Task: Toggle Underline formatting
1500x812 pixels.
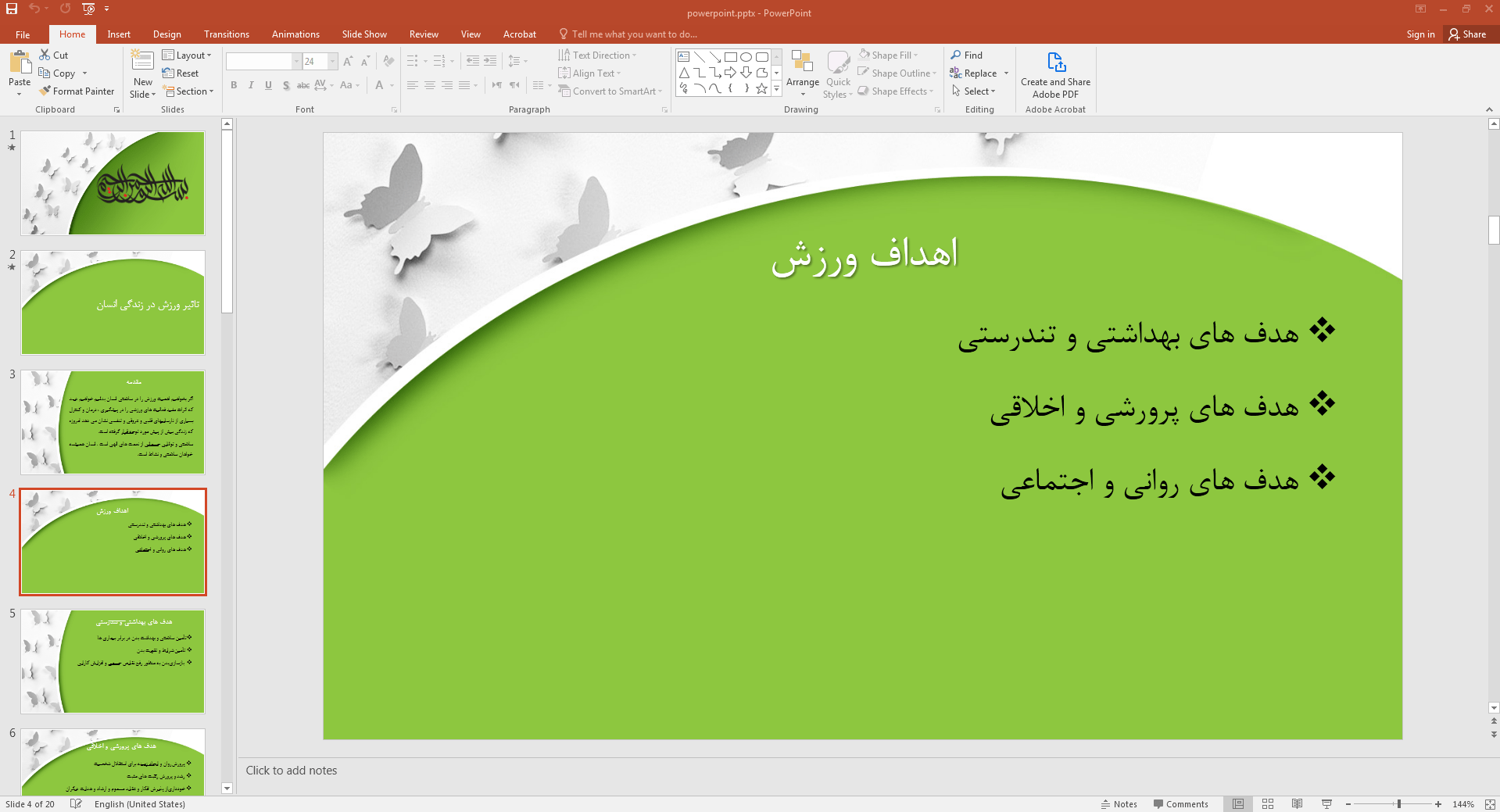Action: pos(268,85)
